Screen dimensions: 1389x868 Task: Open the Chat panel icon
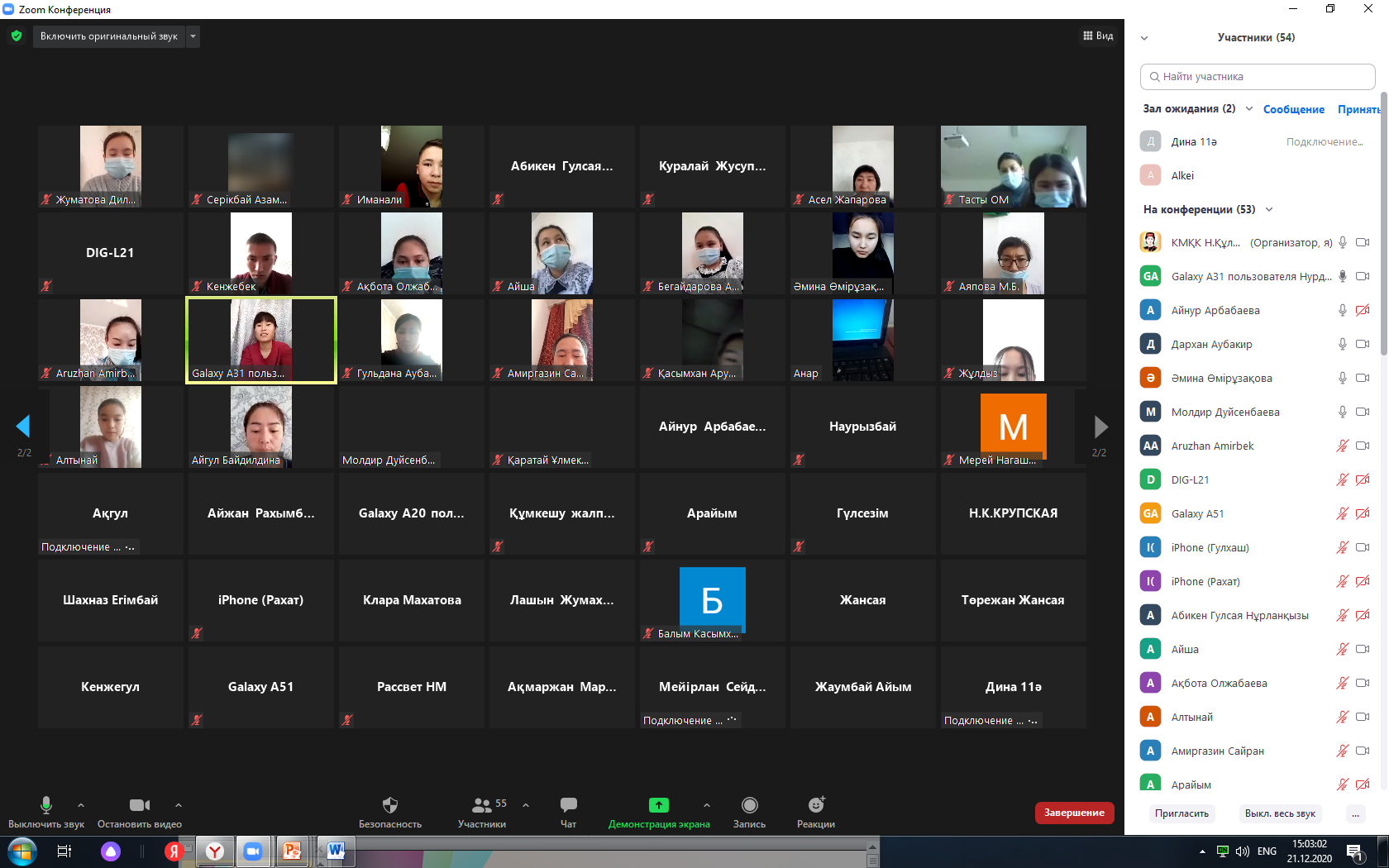568,805
